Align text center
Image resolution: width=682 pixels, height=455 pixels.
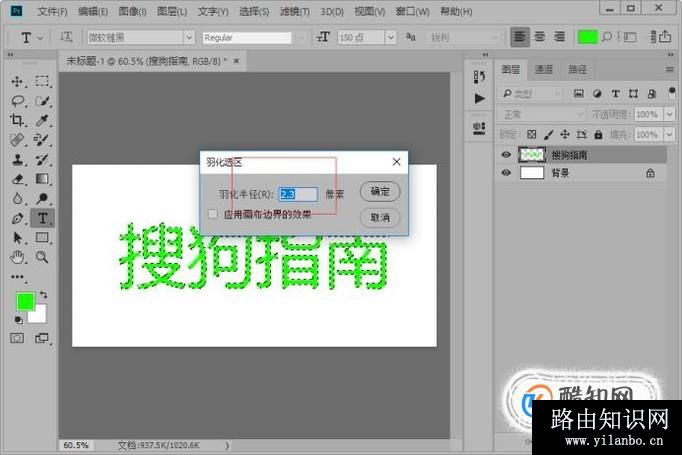540,37
